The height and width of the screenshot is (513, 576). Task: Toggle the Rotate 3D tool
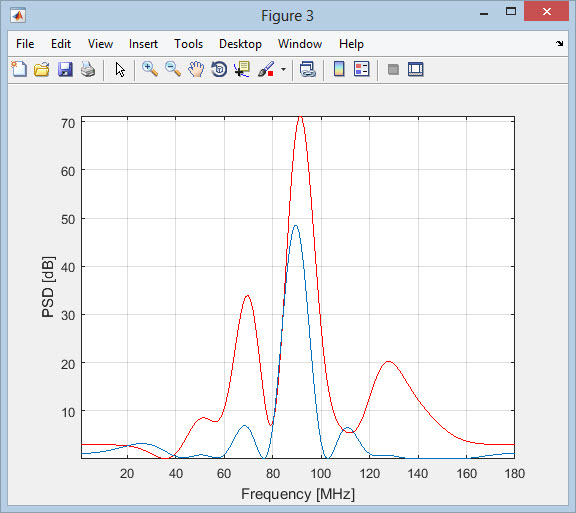(219, 69)
